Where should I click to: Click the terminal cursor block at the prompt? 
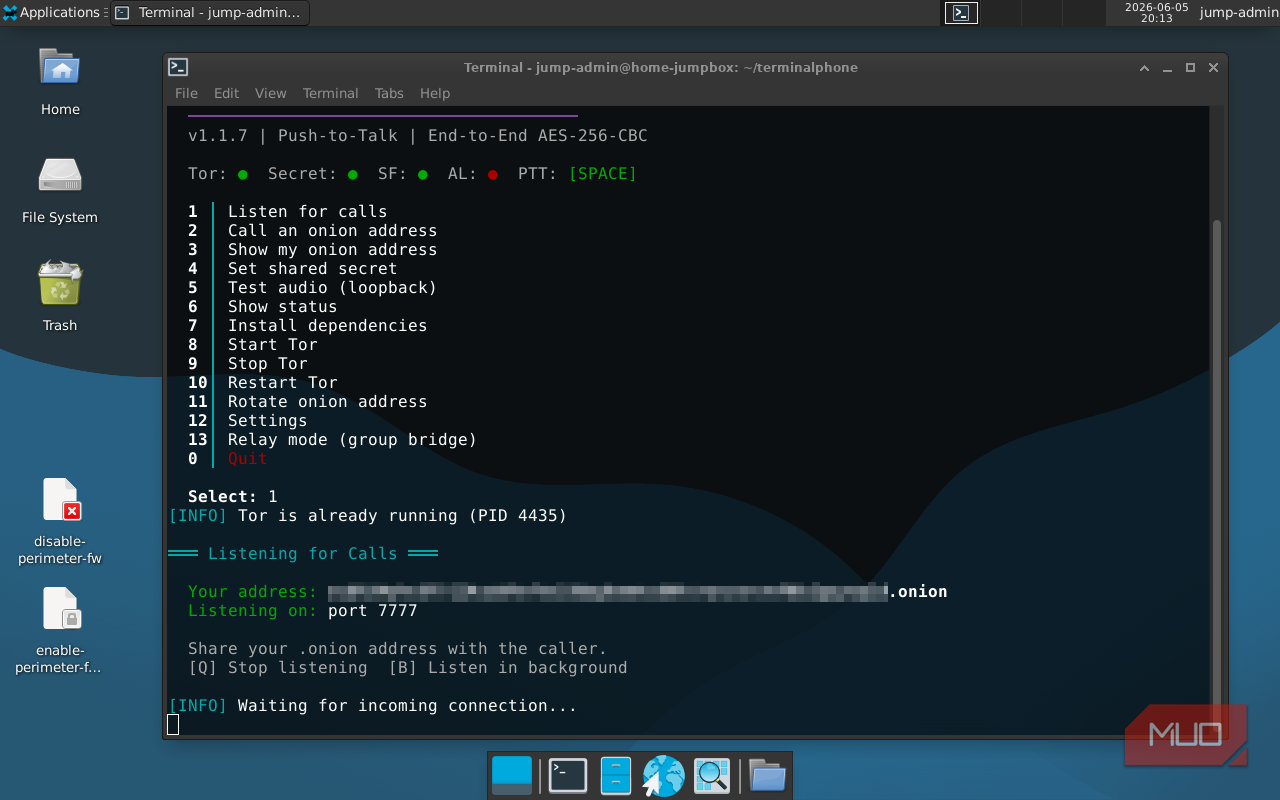coord(173,724)
